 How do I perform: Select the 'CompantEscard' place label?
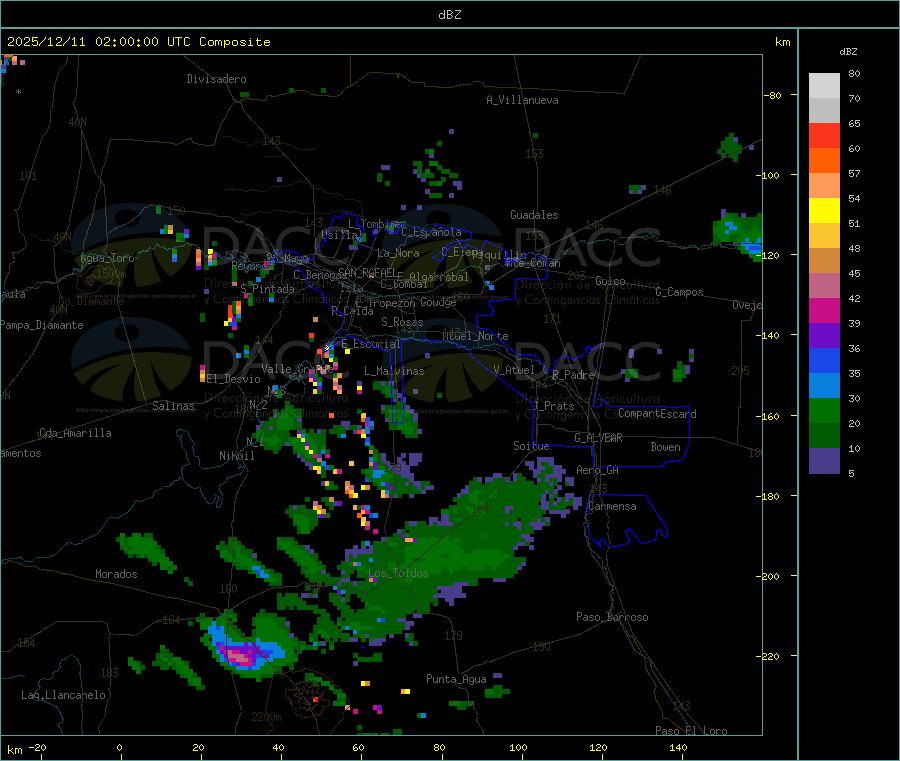click(657, 414)
